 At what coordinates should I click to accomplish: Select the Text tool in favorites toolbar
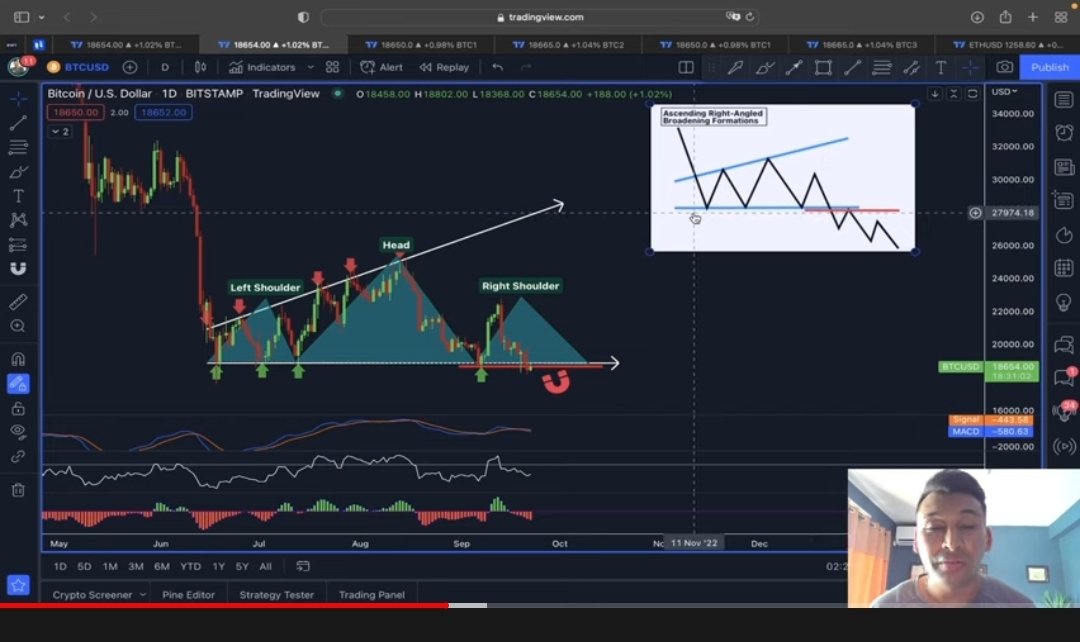tap(940, 68)
